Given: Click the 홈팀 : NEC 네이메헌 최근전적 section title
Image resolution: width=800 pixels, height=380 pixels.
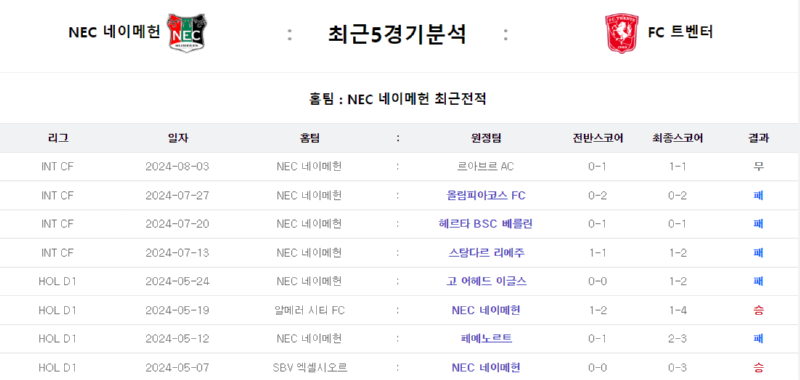Looking at the screenshot, I should click(x=397, y=98).
